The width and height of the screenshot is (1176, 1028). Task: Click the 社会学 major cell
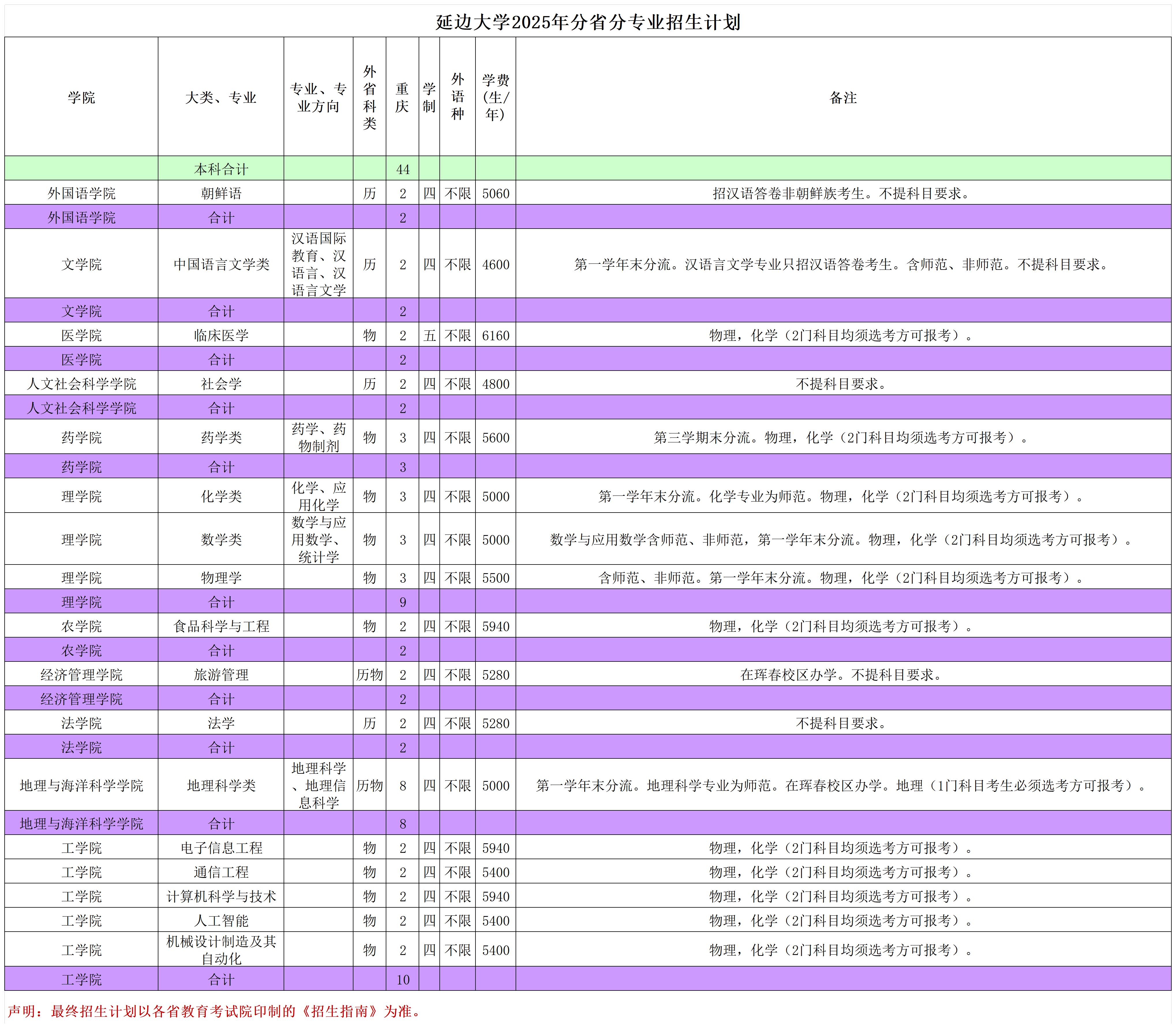221,383
